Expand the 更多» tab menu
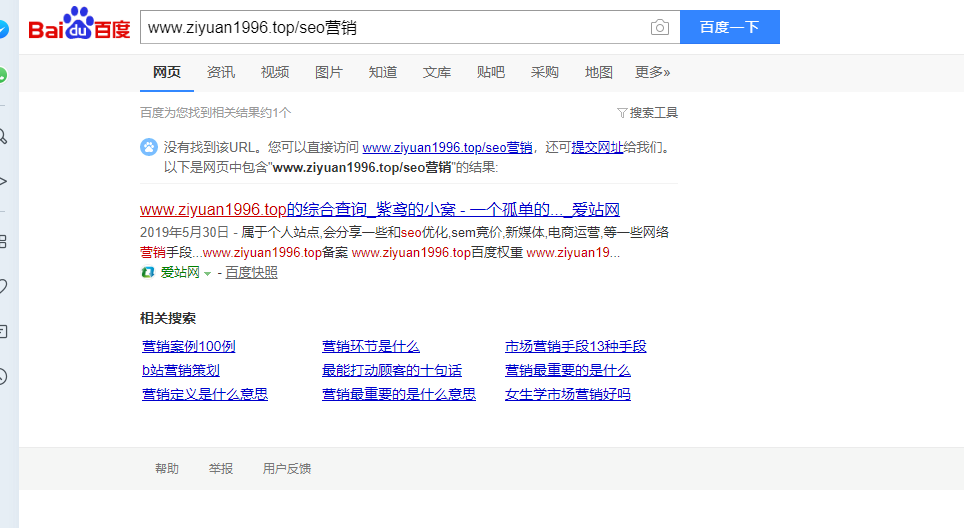Image resolution: width=964 pixels, height=528 pixels. 652,73
